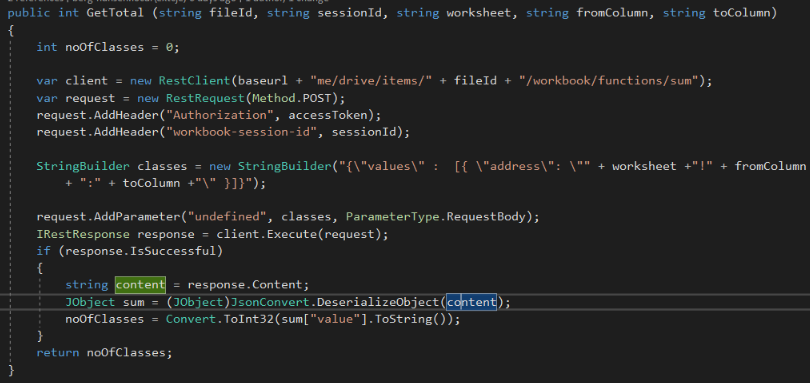Click the "me/drive/items/" string literal
Screen dimensions: 810x383
point(371,81)
